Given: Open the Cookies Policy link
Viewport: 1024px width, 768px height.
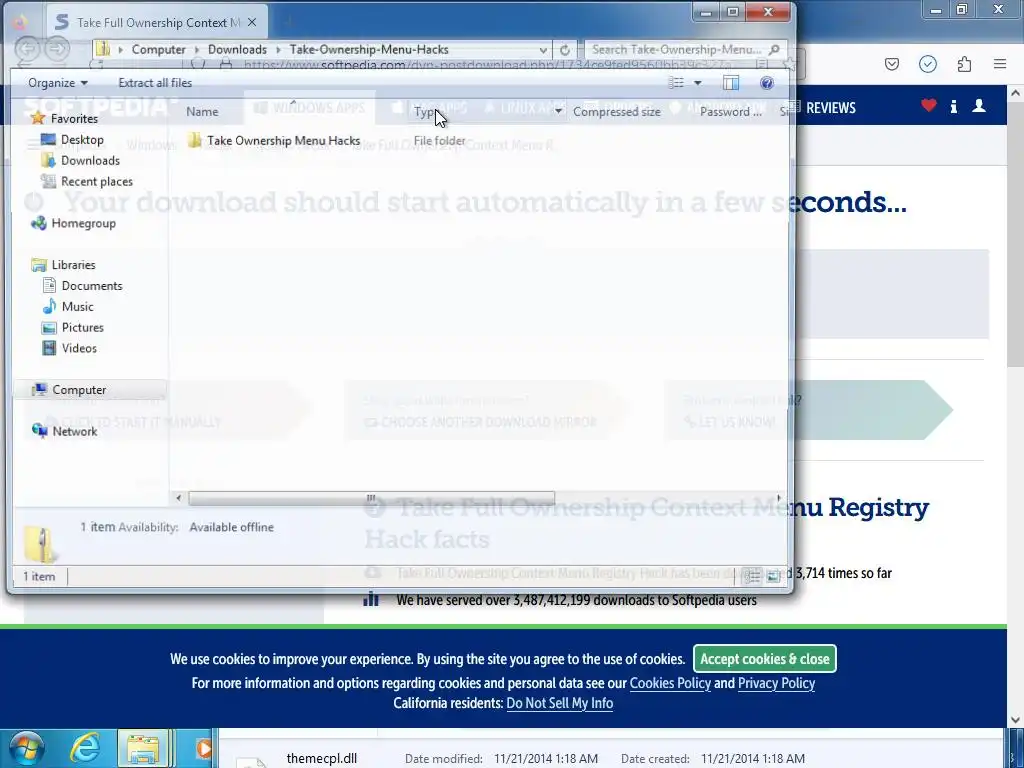Looking at the screenshot, I should coord(670,684).
